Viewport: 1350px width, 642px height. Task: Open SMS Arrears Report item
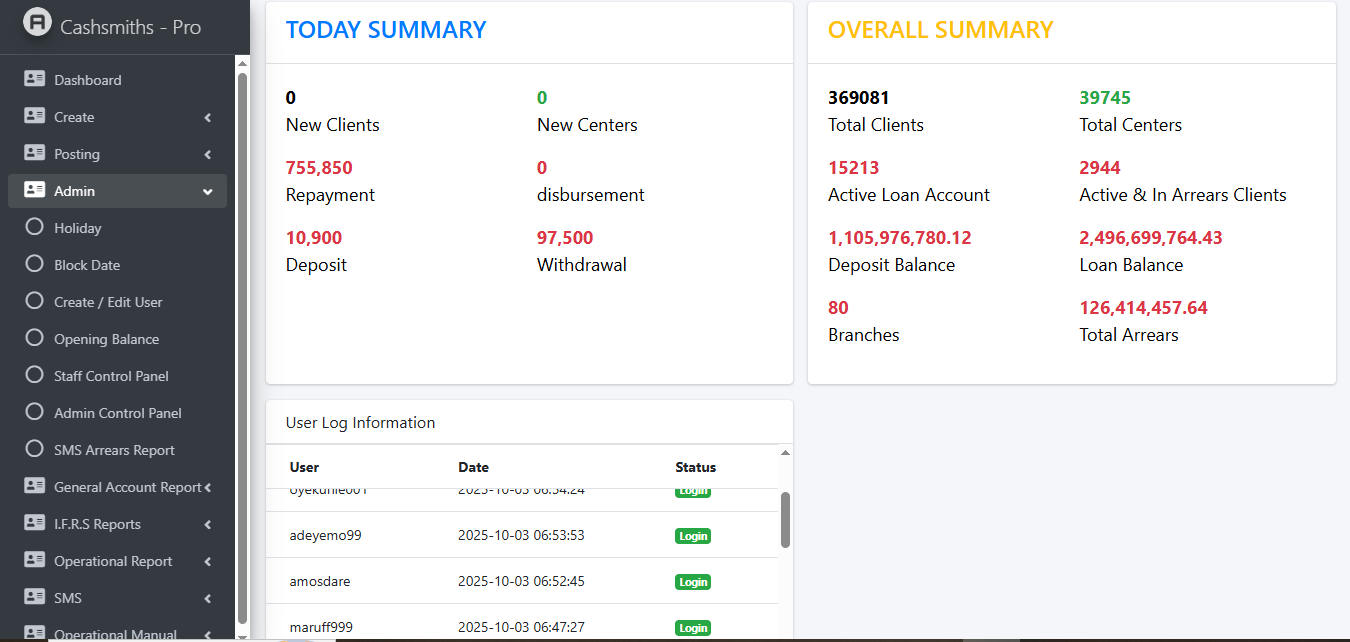tap(114, 450)
